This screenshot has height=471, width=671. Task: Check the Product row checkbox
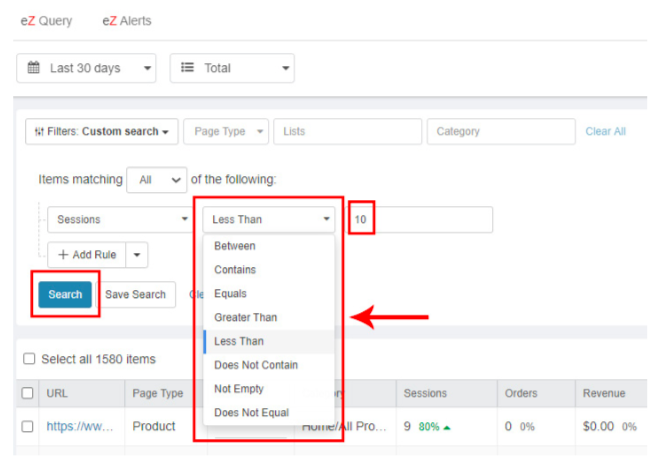click(27, 427)
